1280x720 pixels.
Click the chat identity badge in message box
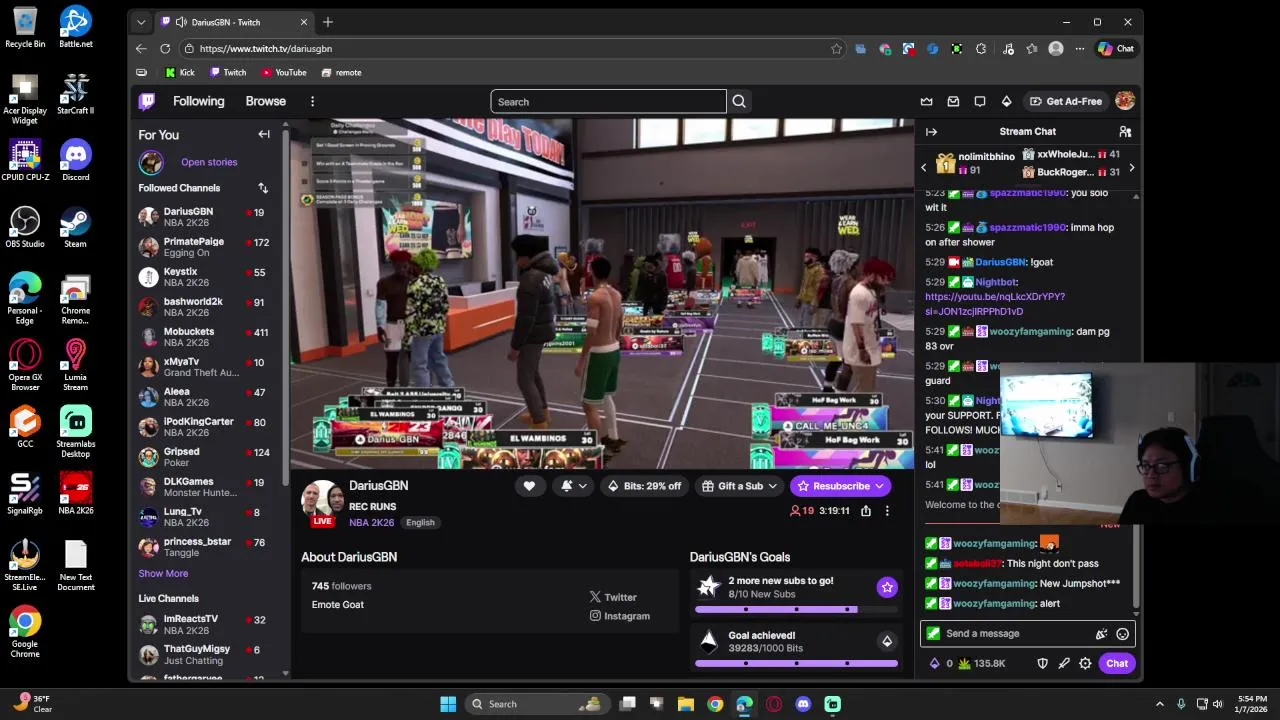[x=933, y=633]
